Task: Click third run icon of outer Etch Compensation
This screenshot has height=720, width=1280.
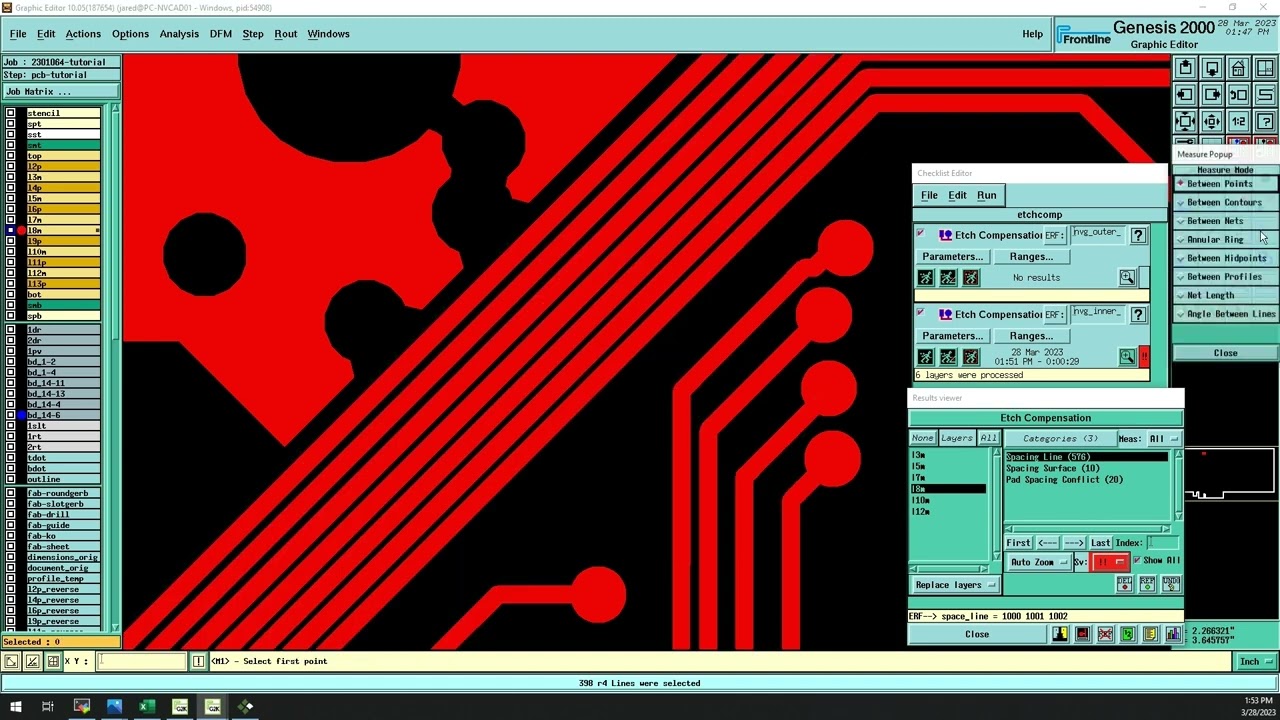Action: [x=970, y=278]
